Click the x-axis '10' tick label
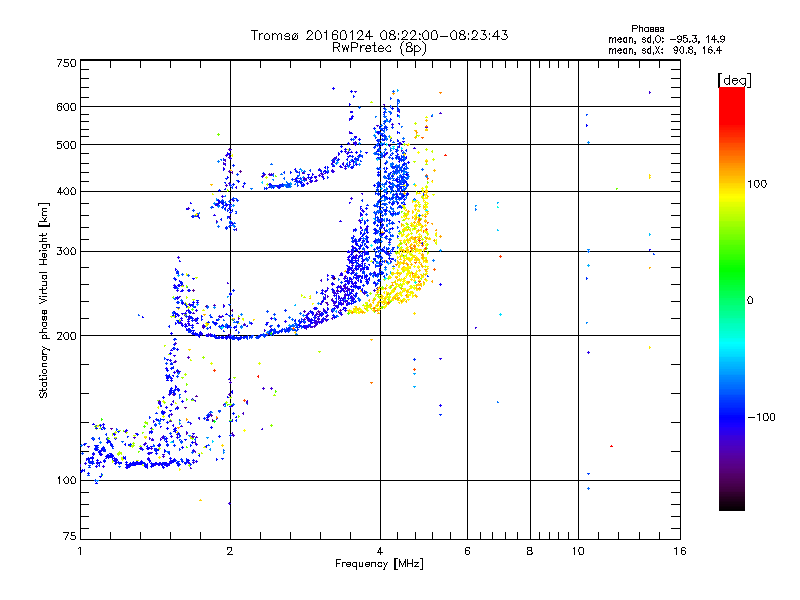Image resolution: width=800 pixels, height=600 pixels. (x=578, y=551)
